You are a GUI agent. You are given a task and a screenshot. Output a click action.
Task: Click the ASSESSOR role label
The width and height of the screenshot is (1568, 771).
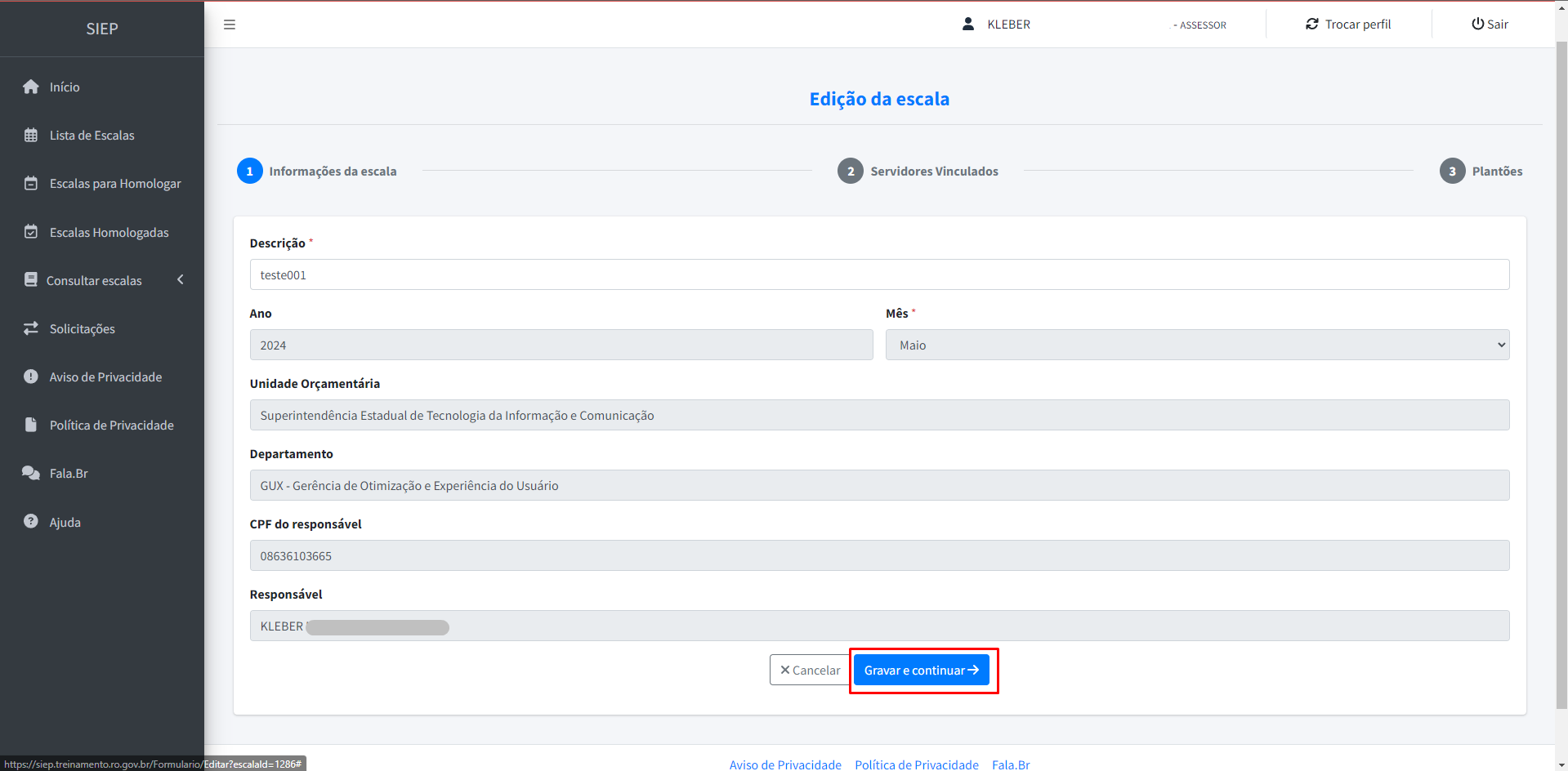pos(1203,25)
